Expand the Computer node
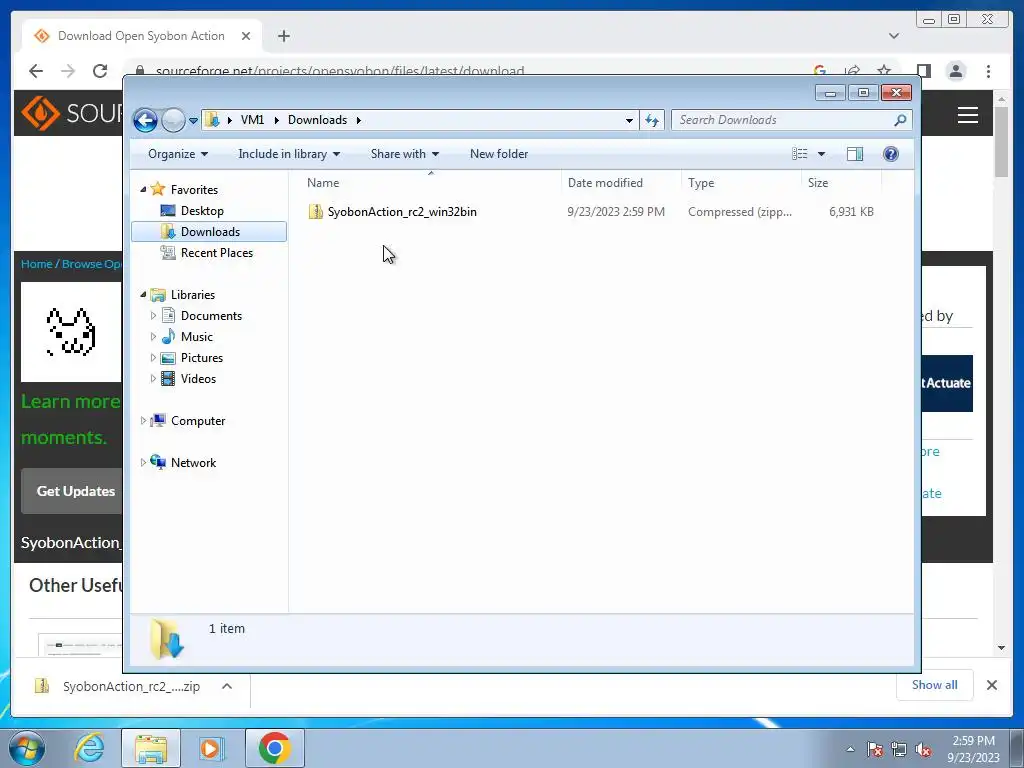 144,421
